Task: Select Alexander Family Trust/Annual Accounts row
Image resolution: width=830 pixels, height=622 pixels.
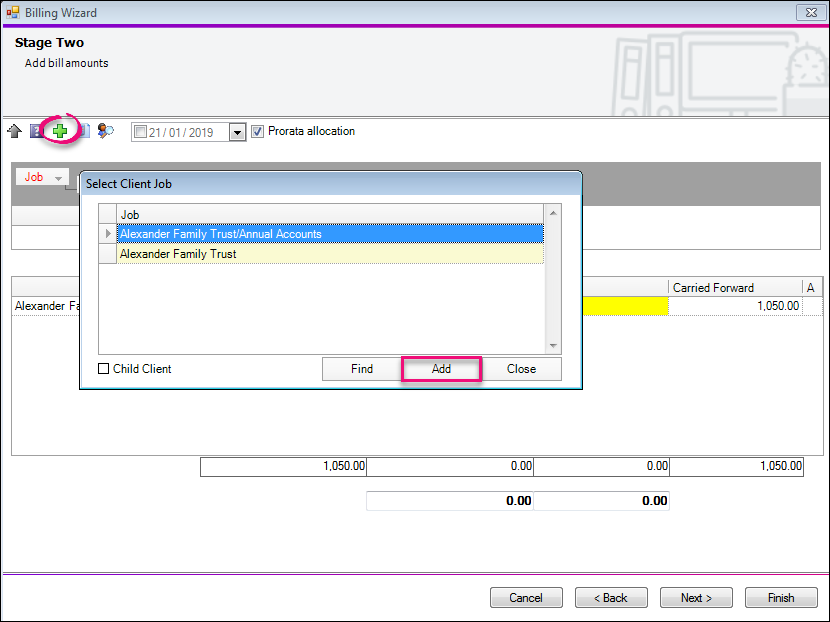Action: coord(330,234)
